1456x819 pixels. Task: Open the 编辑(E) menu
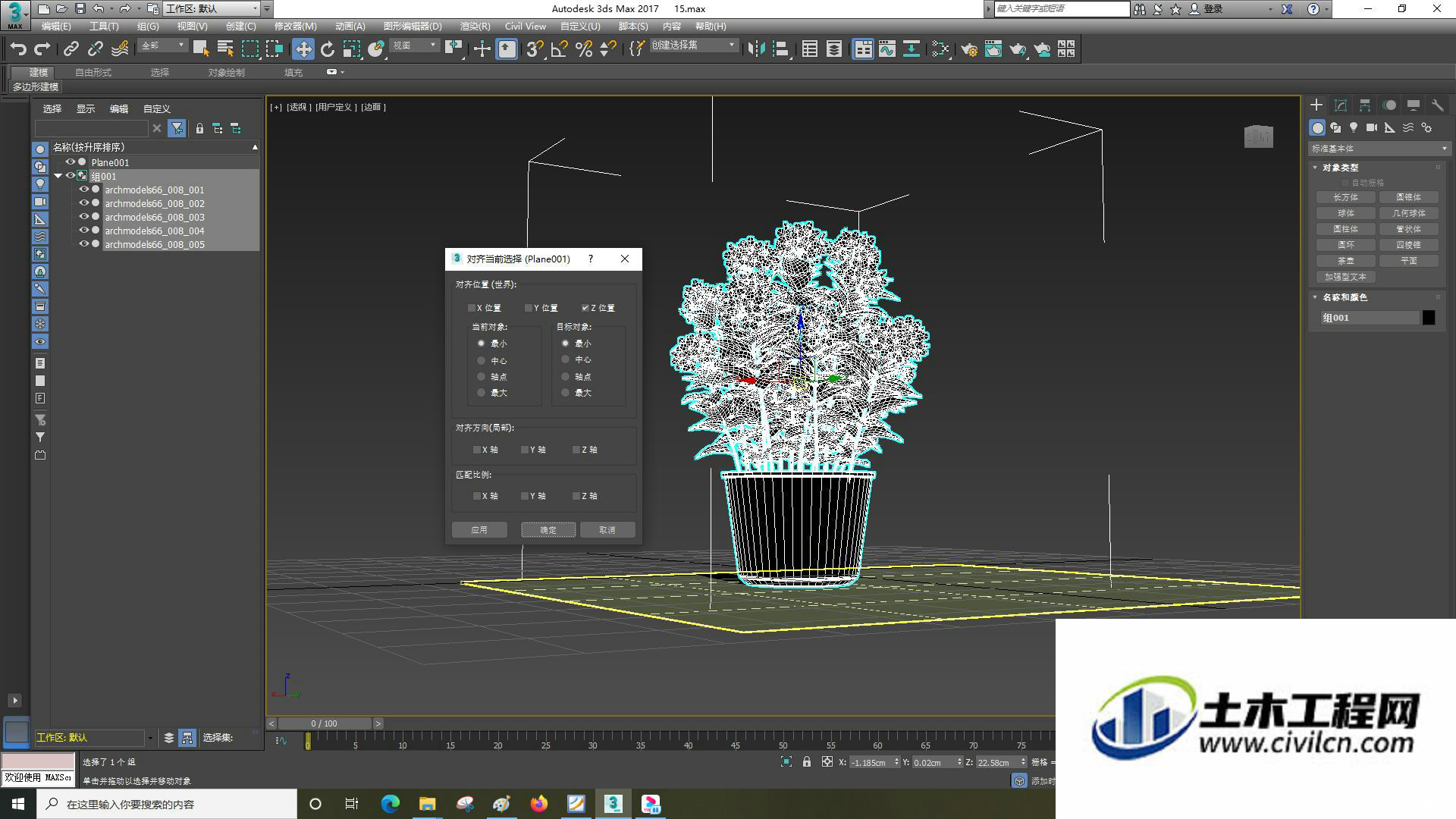click(x=56, y=27)
